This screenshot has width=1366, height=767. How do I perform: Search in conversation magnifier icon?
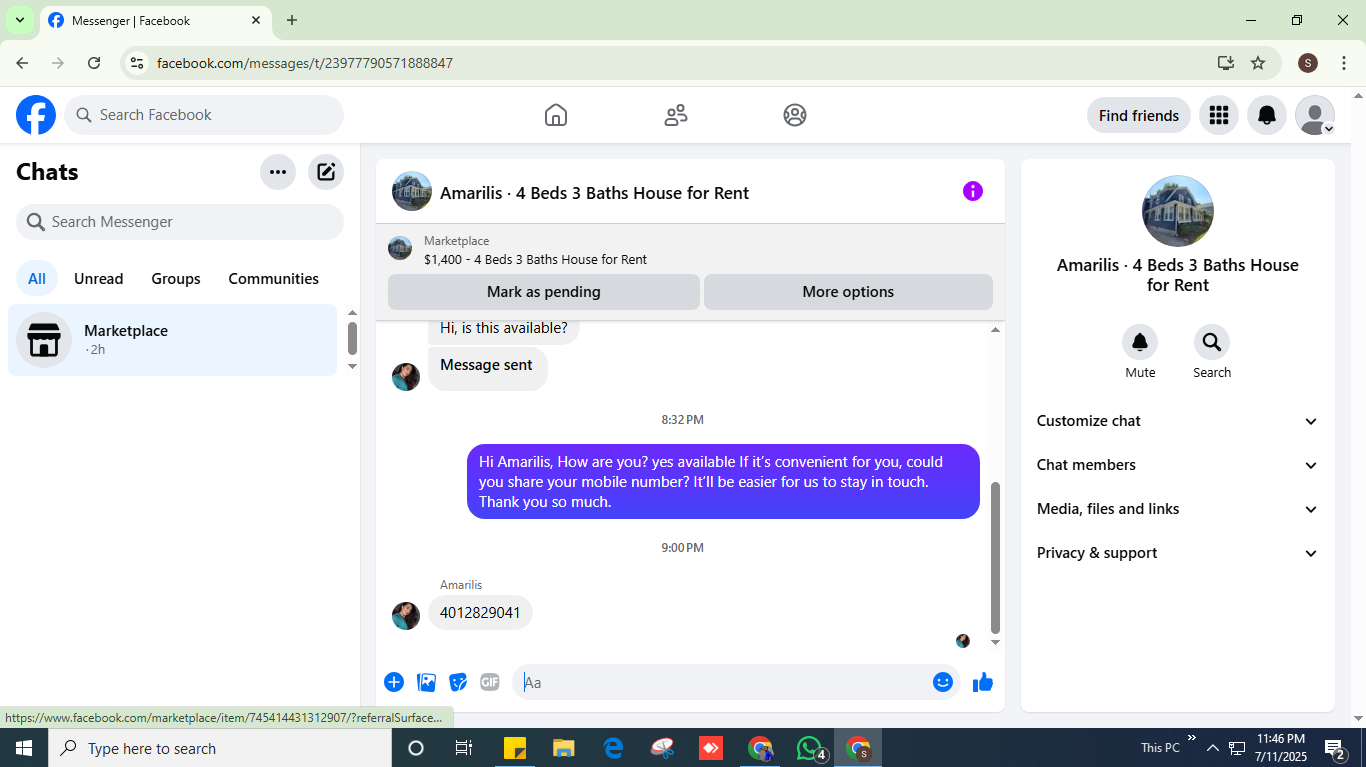point(1212,343)
